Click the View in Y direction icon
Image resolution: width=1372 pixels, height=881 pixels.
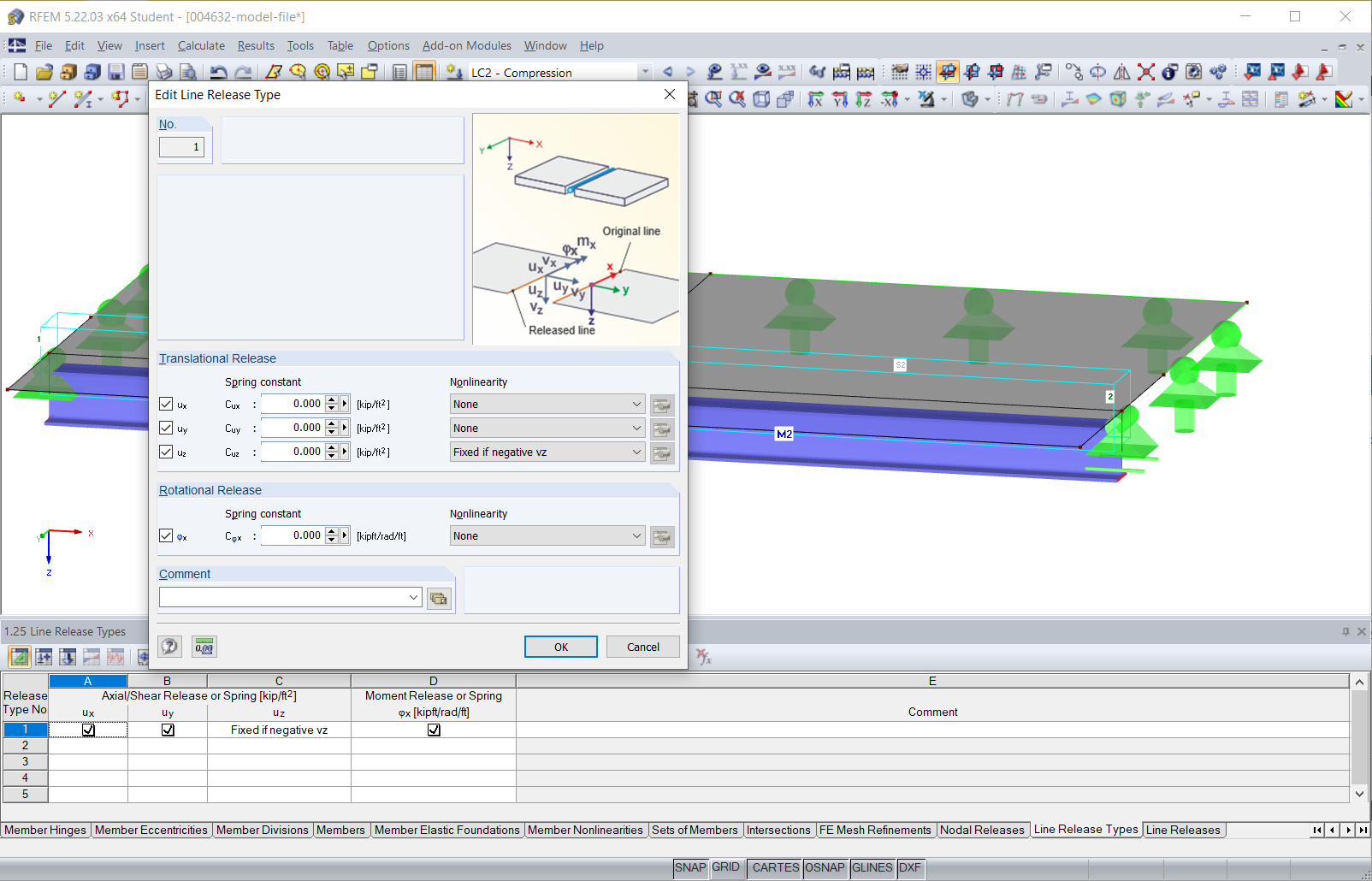click(840, 99)
